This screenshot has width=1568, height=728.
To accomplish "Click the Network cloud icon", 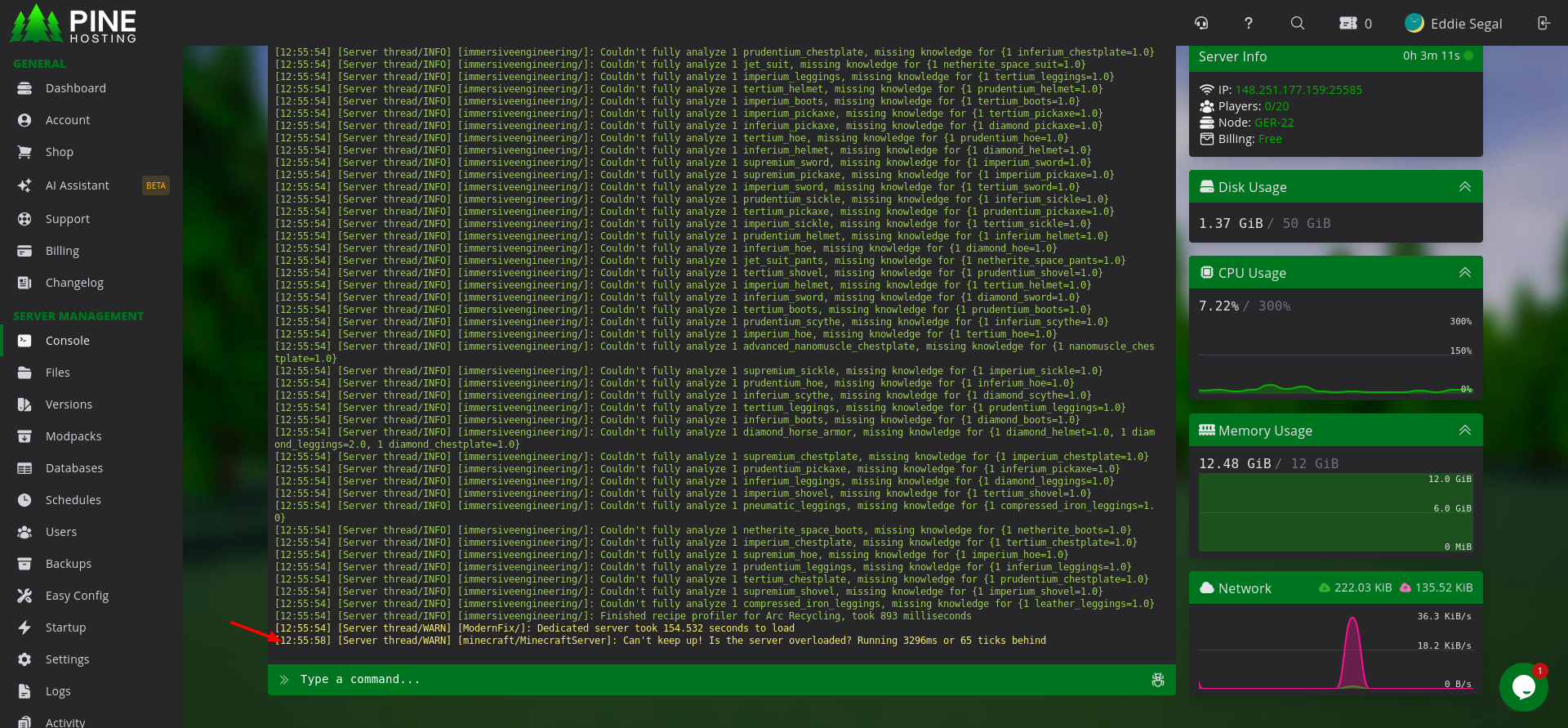I will pyautogui.click(x=1206, y=588).
